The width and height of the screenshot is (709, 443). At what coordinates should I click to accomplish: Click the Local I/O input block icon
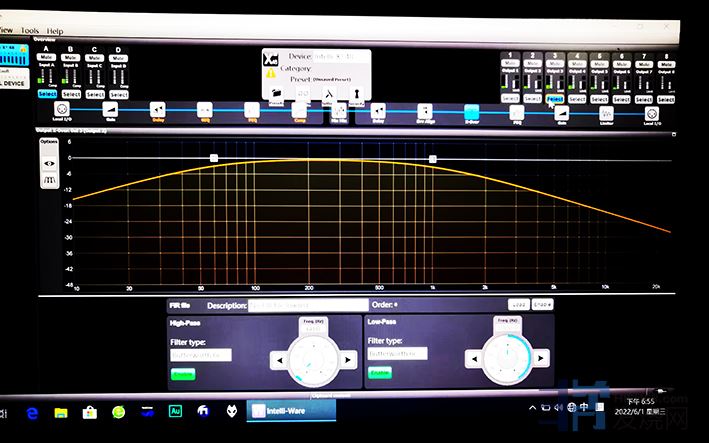point(60,108)
